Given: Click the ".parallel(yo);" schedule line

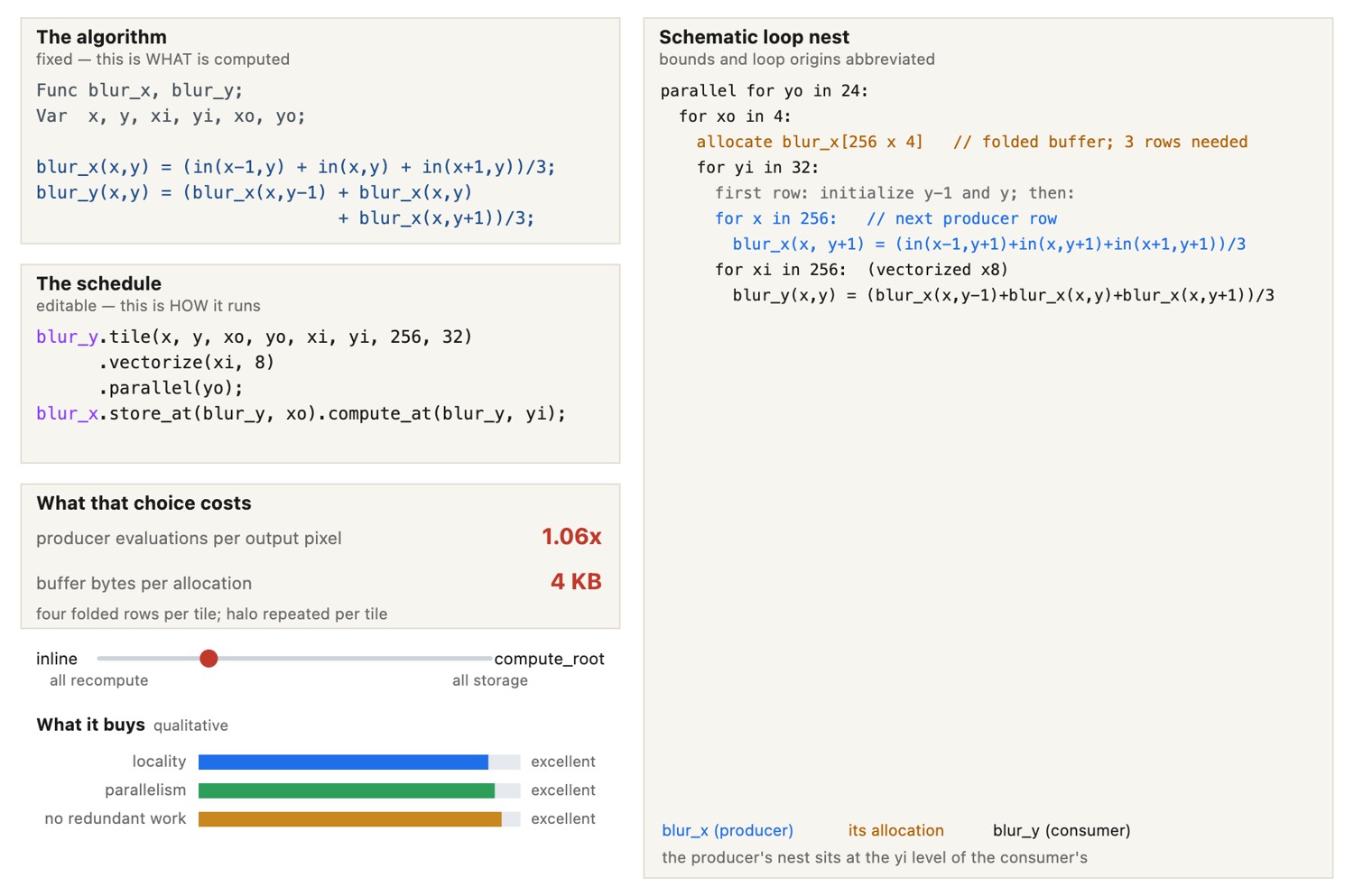Looking at the screenshot, I should click(171, 388).
